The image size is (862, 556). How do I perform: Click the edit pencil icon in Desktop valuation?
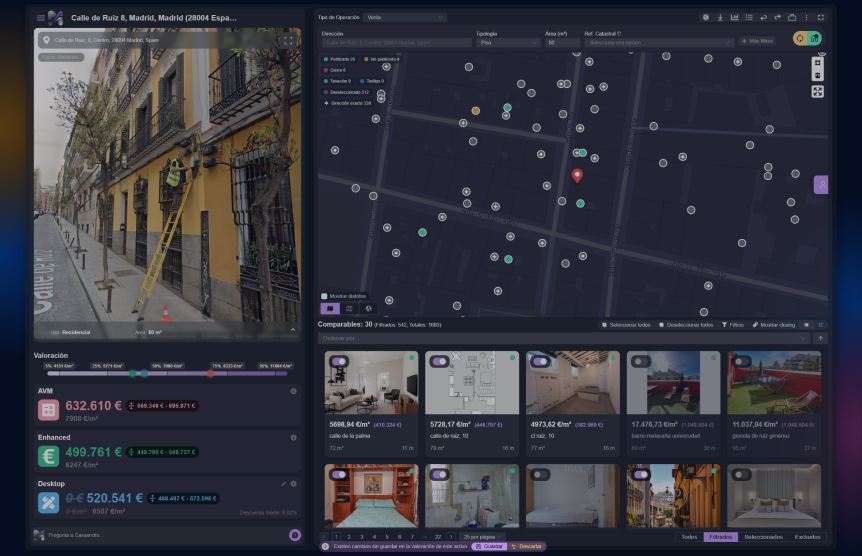coord(283,483)
